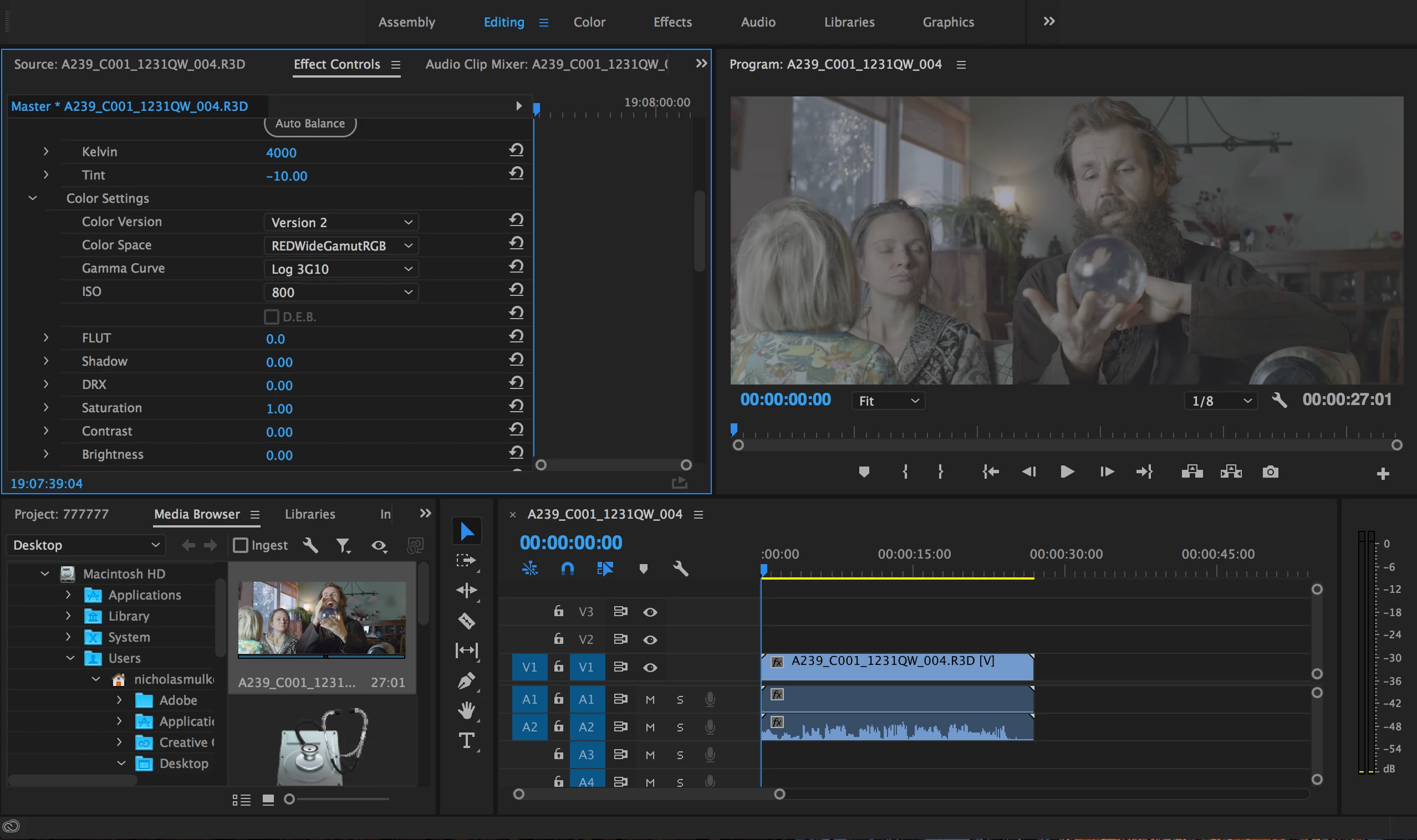
Task: Select the Hand tool
Action: pos(466,710)
